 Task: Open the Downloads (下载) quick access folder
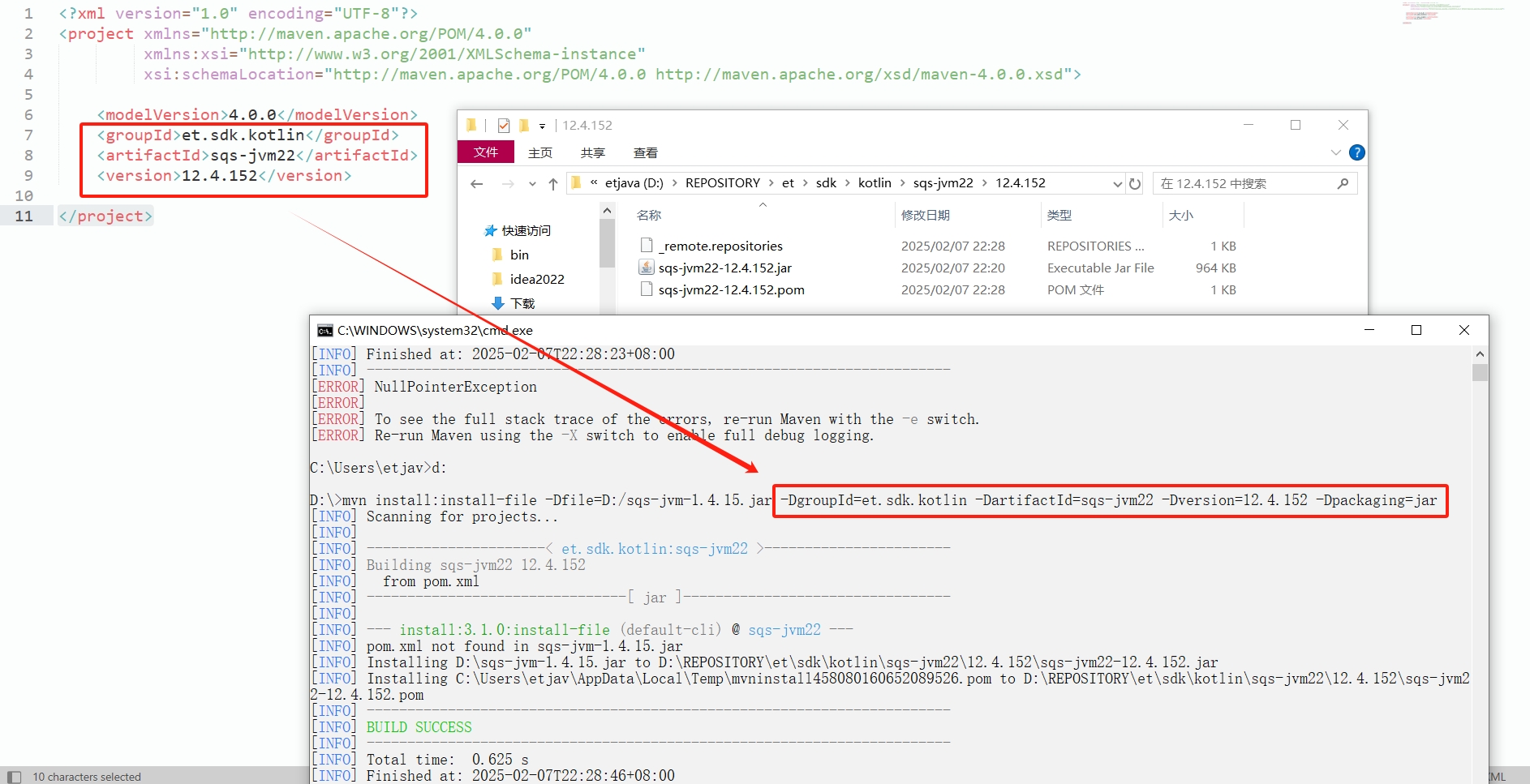point(522,303)
